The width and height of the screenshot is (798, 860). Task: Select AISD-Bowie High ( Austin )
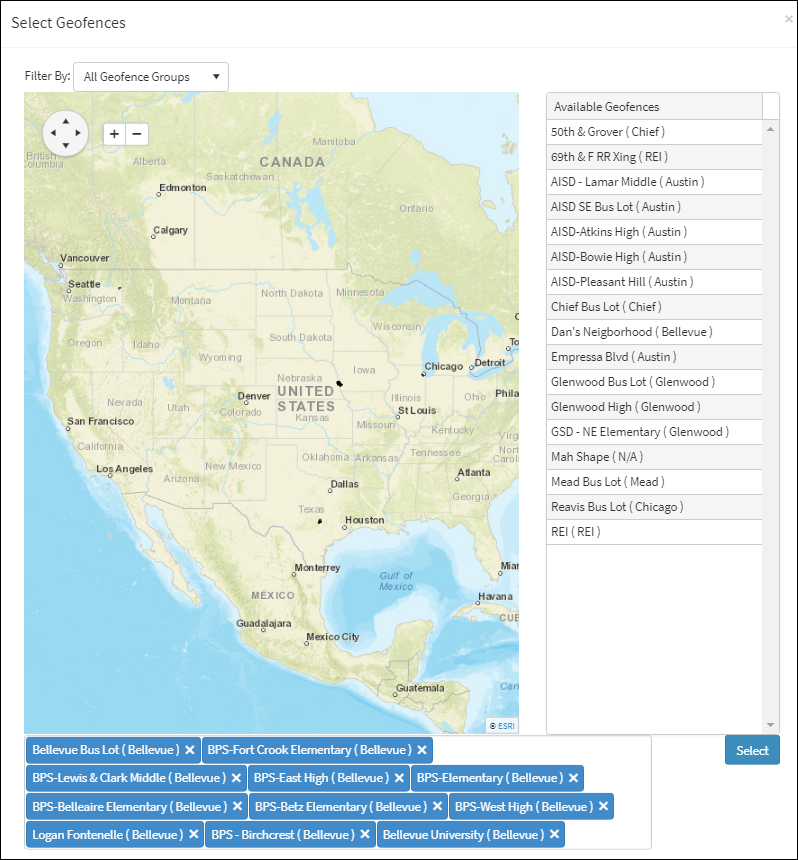tap(654, 257)
